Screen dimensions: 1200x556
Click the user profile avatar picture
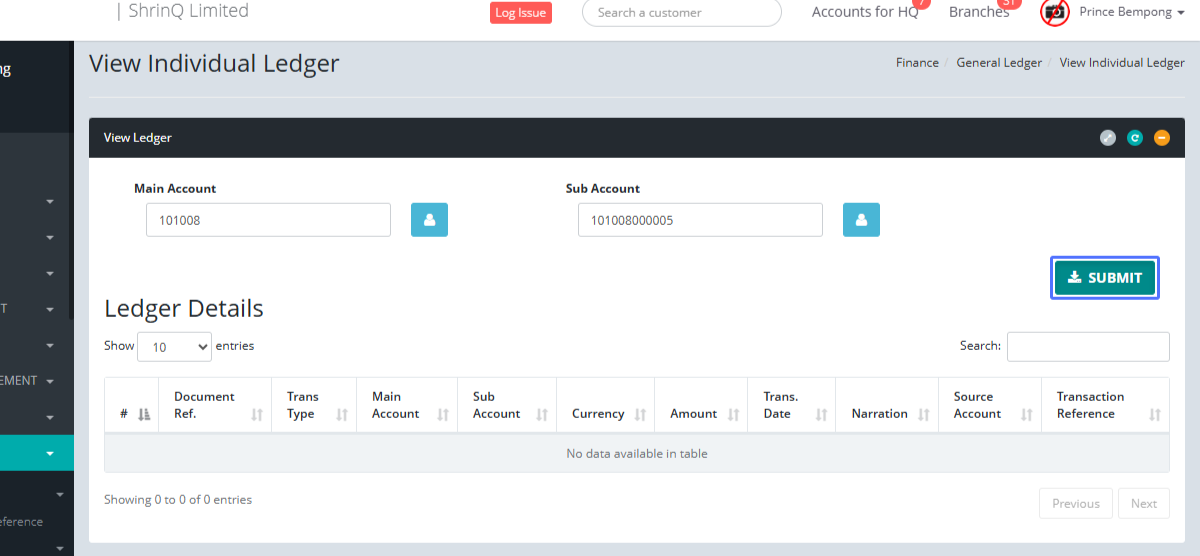[1055, 13]
